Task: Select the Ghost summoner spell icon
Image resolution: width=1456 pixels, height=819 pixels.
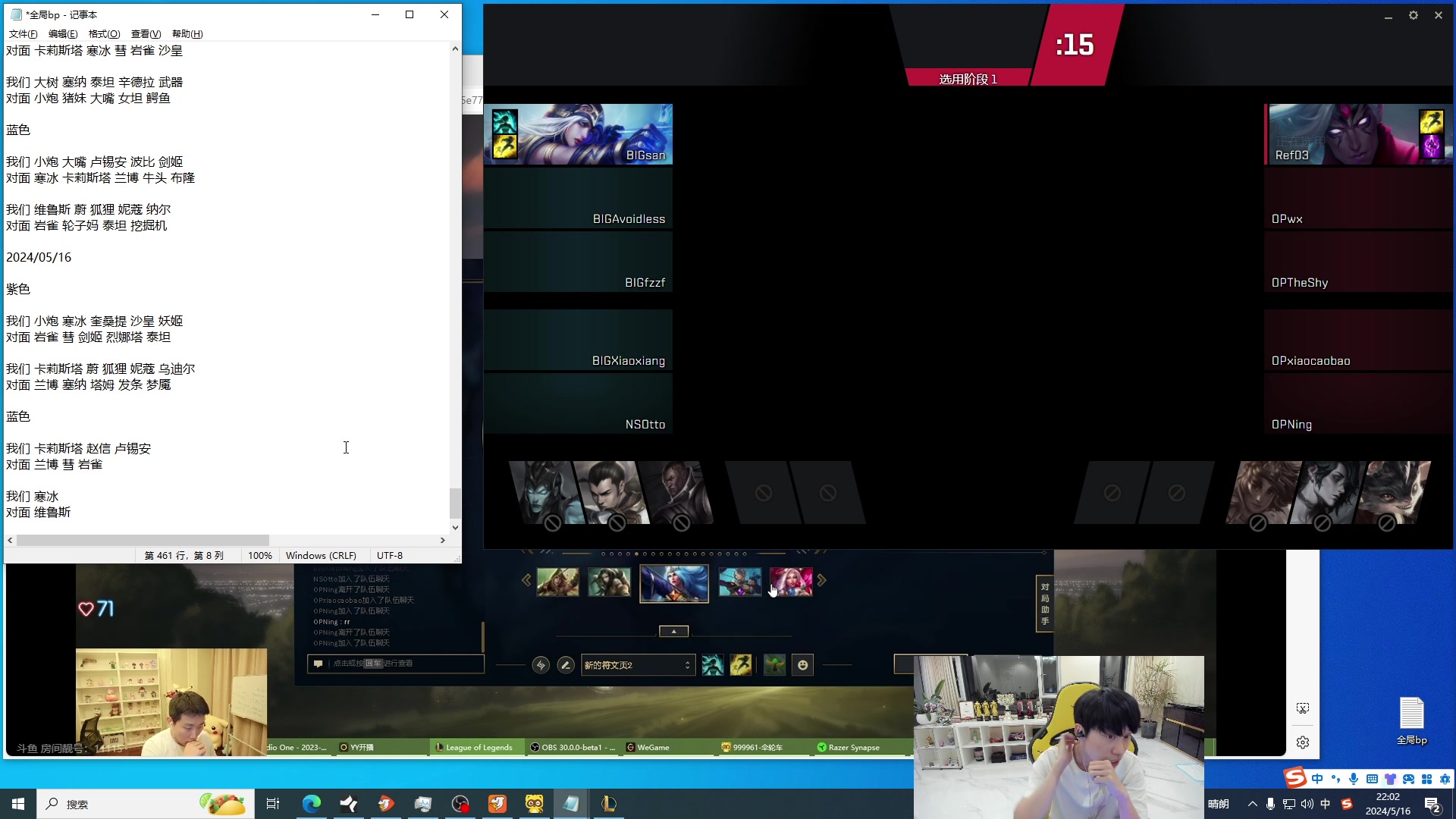Action: (x=712, y=665)
